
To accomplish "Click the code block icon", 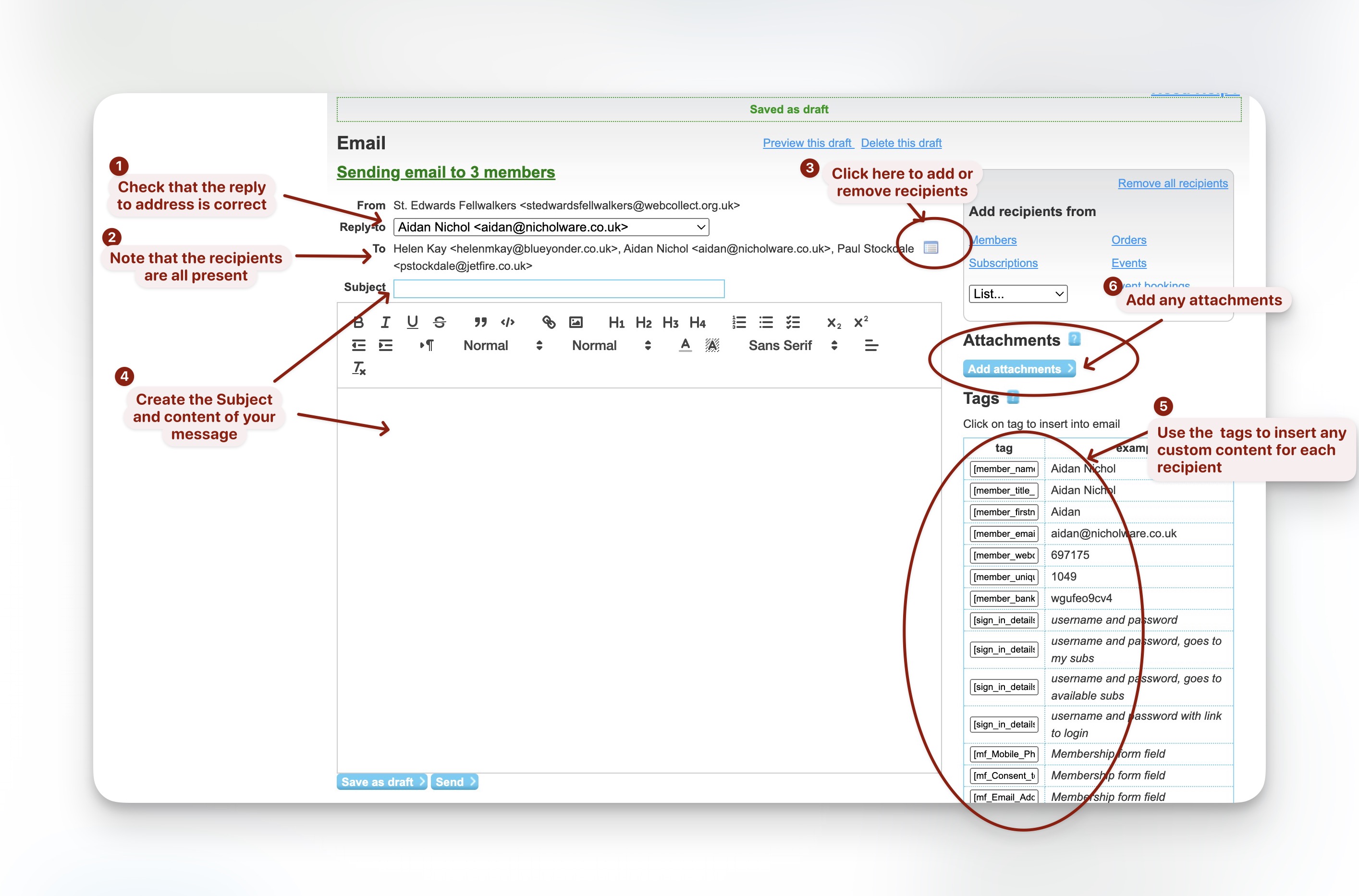I will click(x=508, y=322).
